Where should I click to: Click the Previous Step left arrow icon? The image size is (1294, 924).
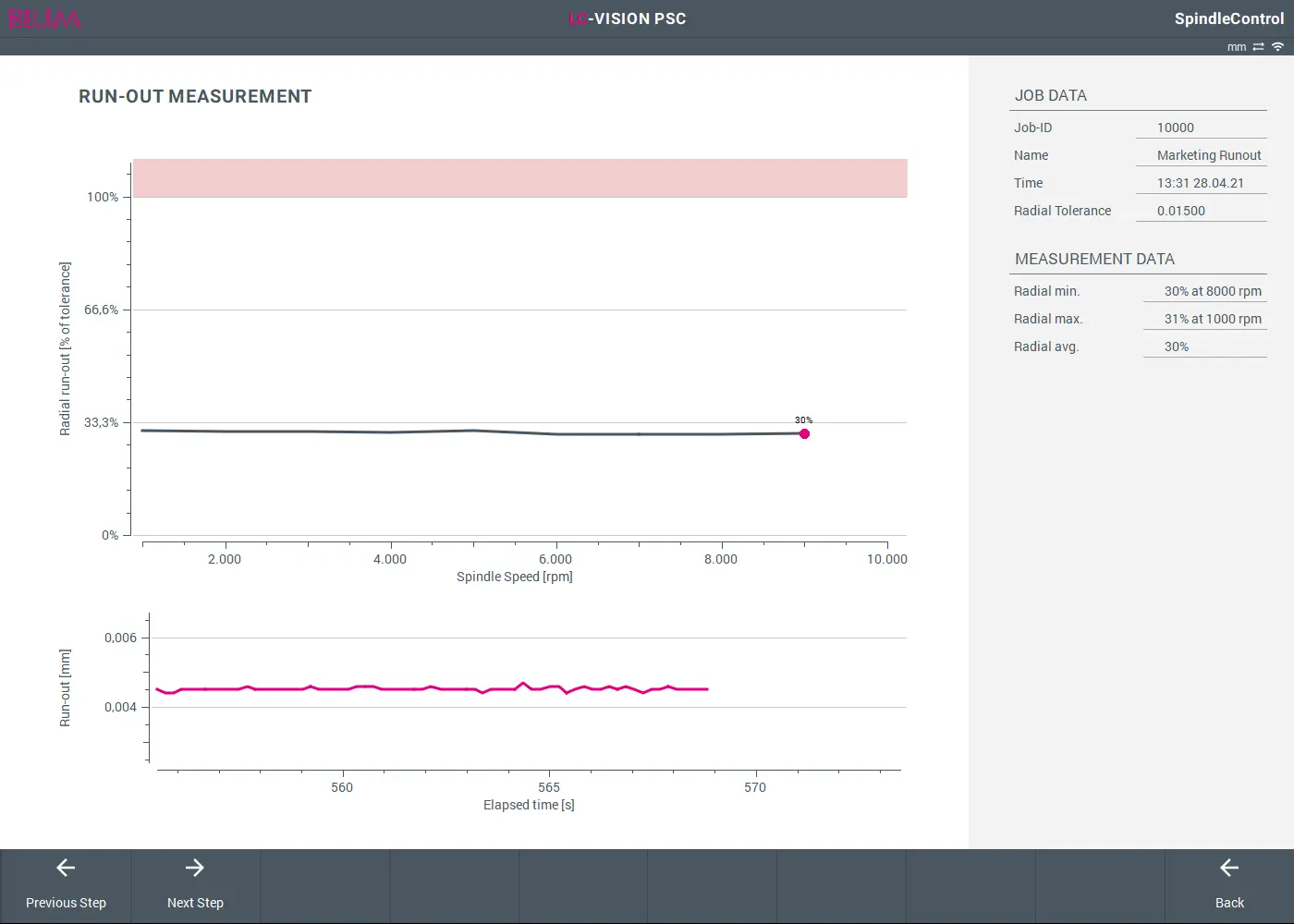point(66,868)
